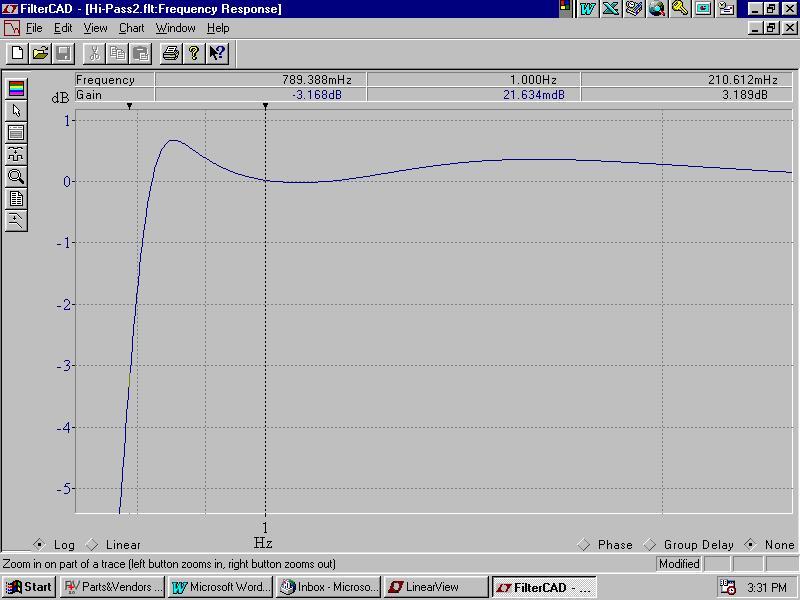Click the rainbow color palette icon

[16, 89]
